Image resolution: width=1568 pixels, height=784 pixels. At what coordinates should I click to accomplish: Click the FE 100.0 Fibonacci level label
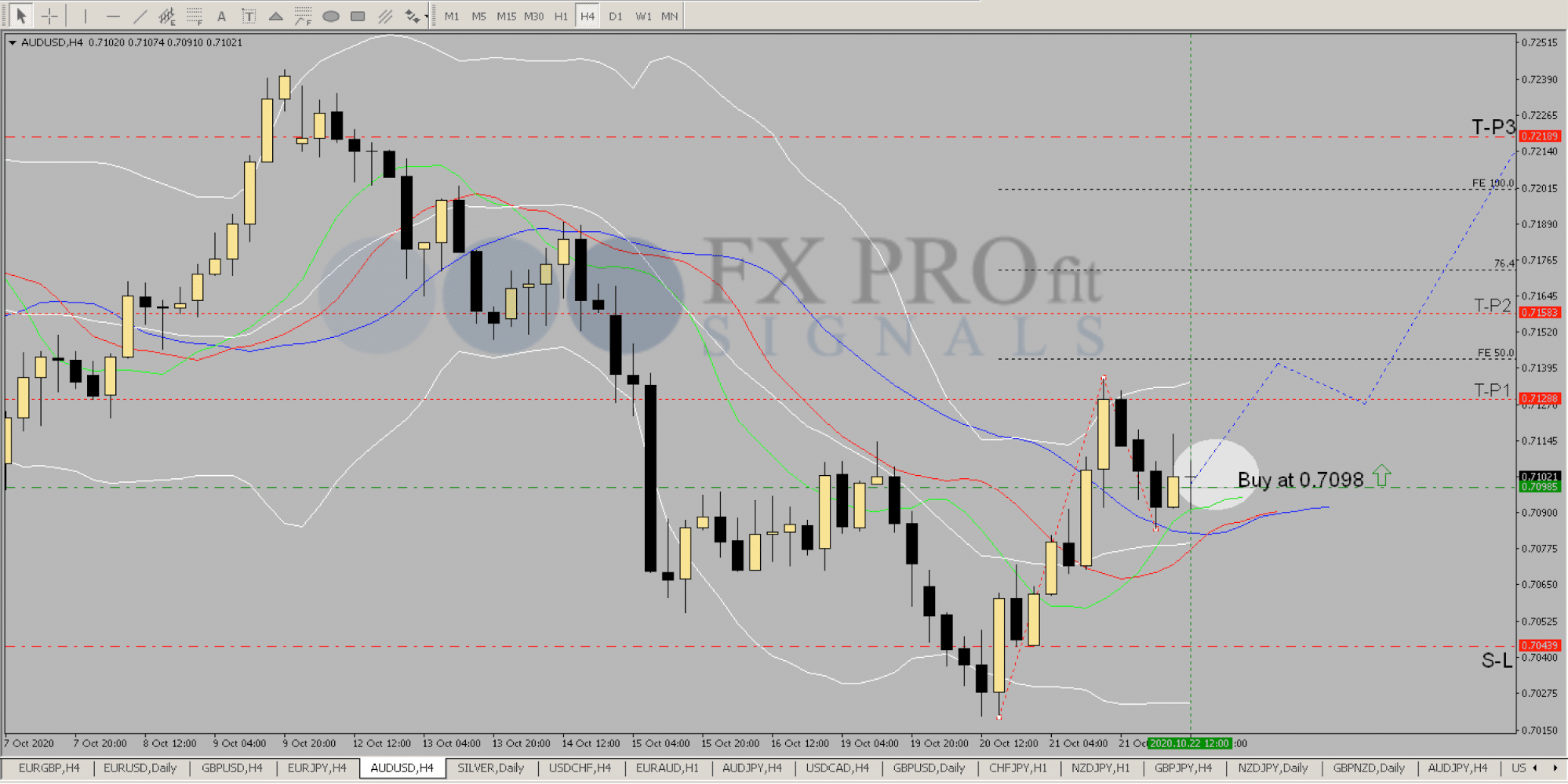pos(1493,183)
